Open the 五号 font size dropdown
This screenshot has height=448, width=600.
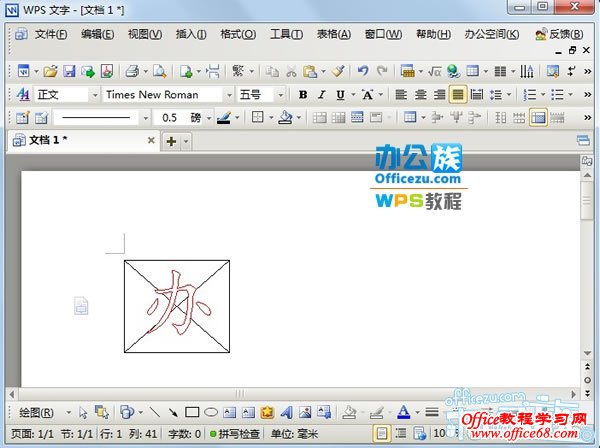[280, 95]
